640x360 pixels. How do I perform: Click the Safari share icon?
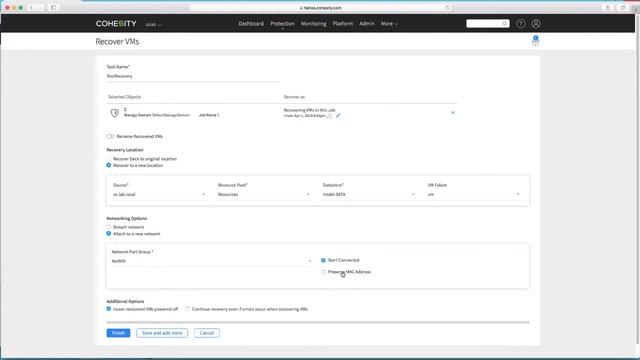pyautogui.click(x=607, y=8)
